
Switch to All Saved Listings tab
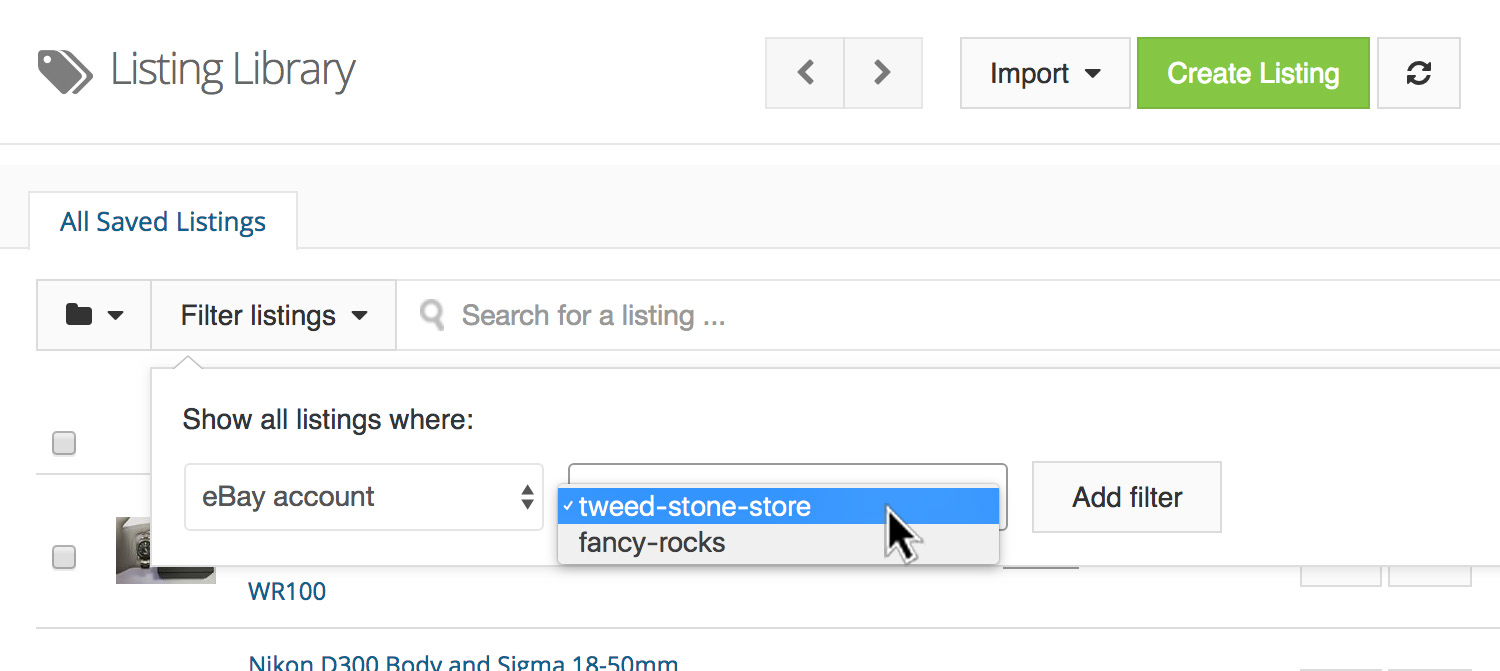163,221
